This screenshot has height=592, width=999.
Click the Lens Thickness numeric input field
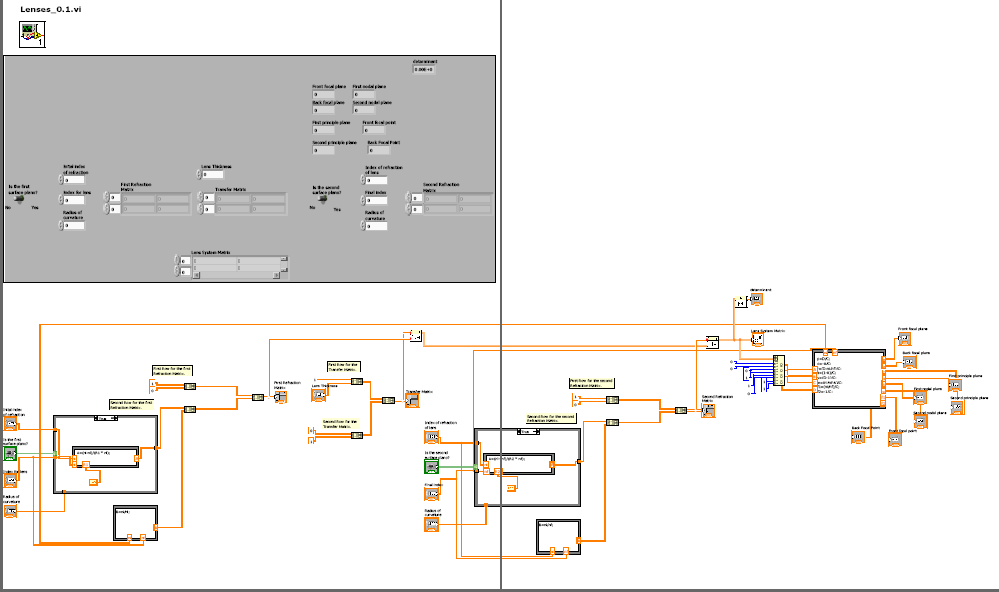coord(213,175)
